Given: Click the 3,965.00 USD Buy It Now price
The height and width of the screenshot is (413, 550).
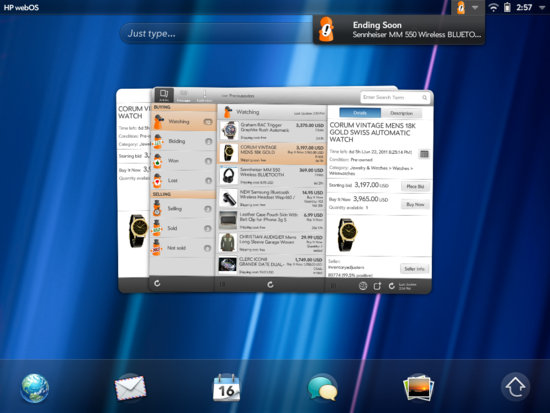Looking at the screenshot, I should tap(370, 199).
